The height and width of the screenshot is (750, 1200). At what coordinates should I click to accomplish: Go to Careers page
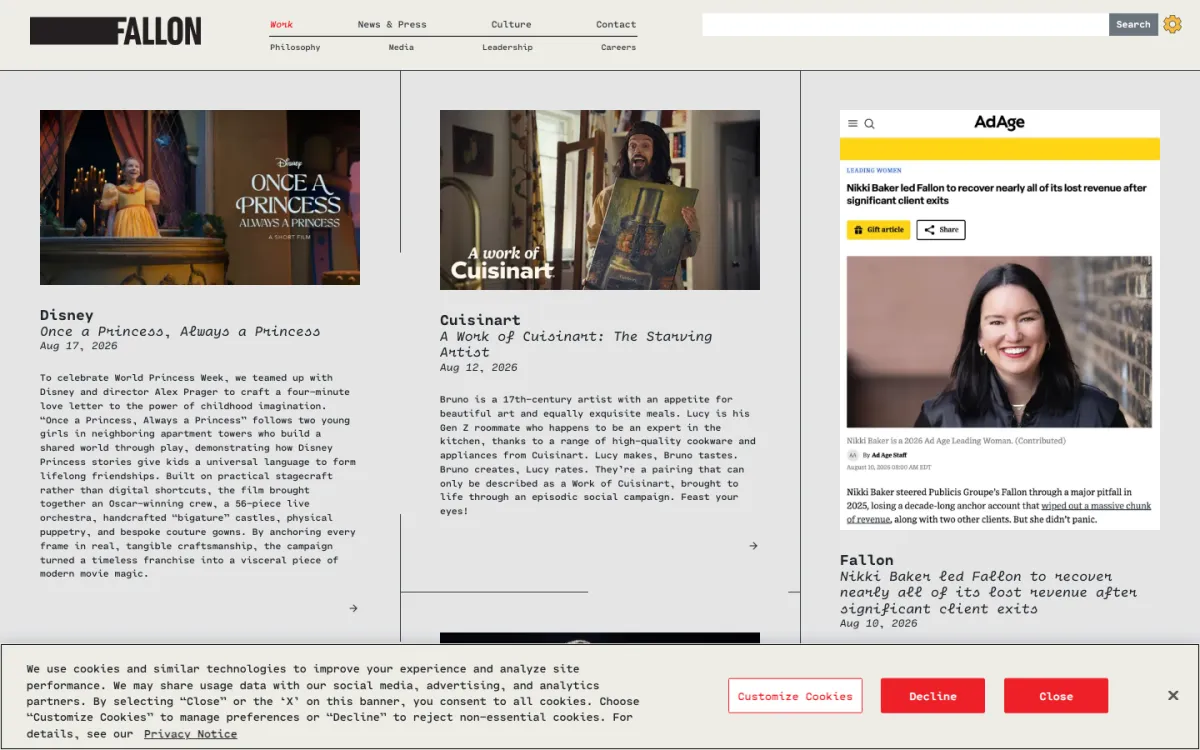(618, 47)
